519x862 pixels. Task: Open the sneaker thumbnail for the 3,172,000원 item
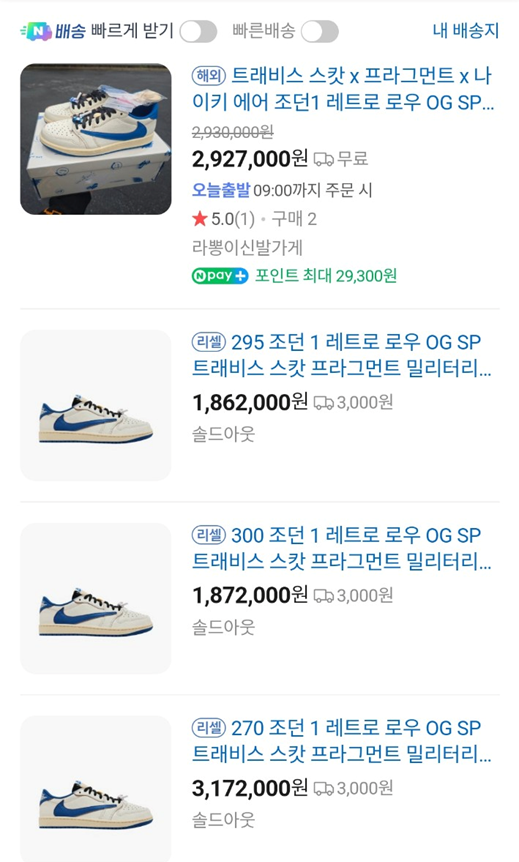point(96,789)
